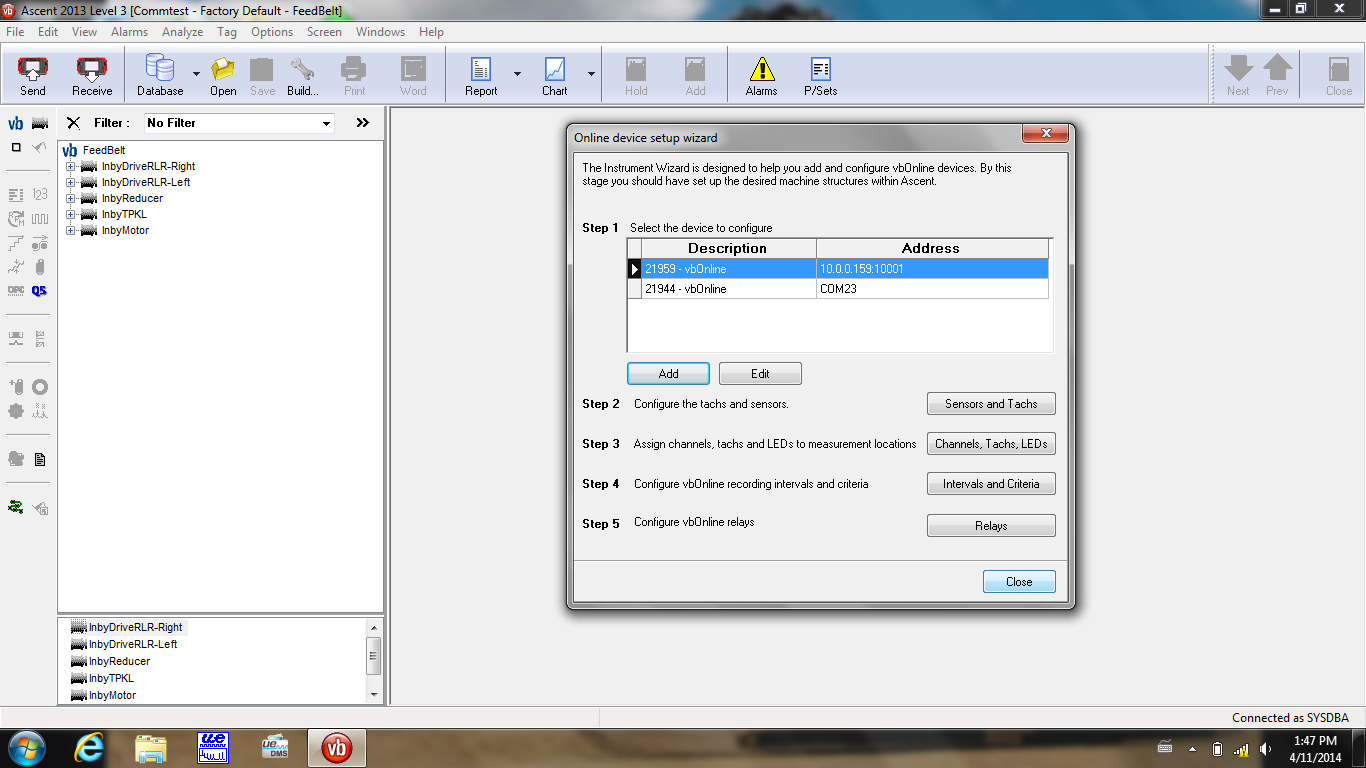The image size is (1366, 768).
Task: Click the Build toolbar icon
Action: tap(302, 76)
